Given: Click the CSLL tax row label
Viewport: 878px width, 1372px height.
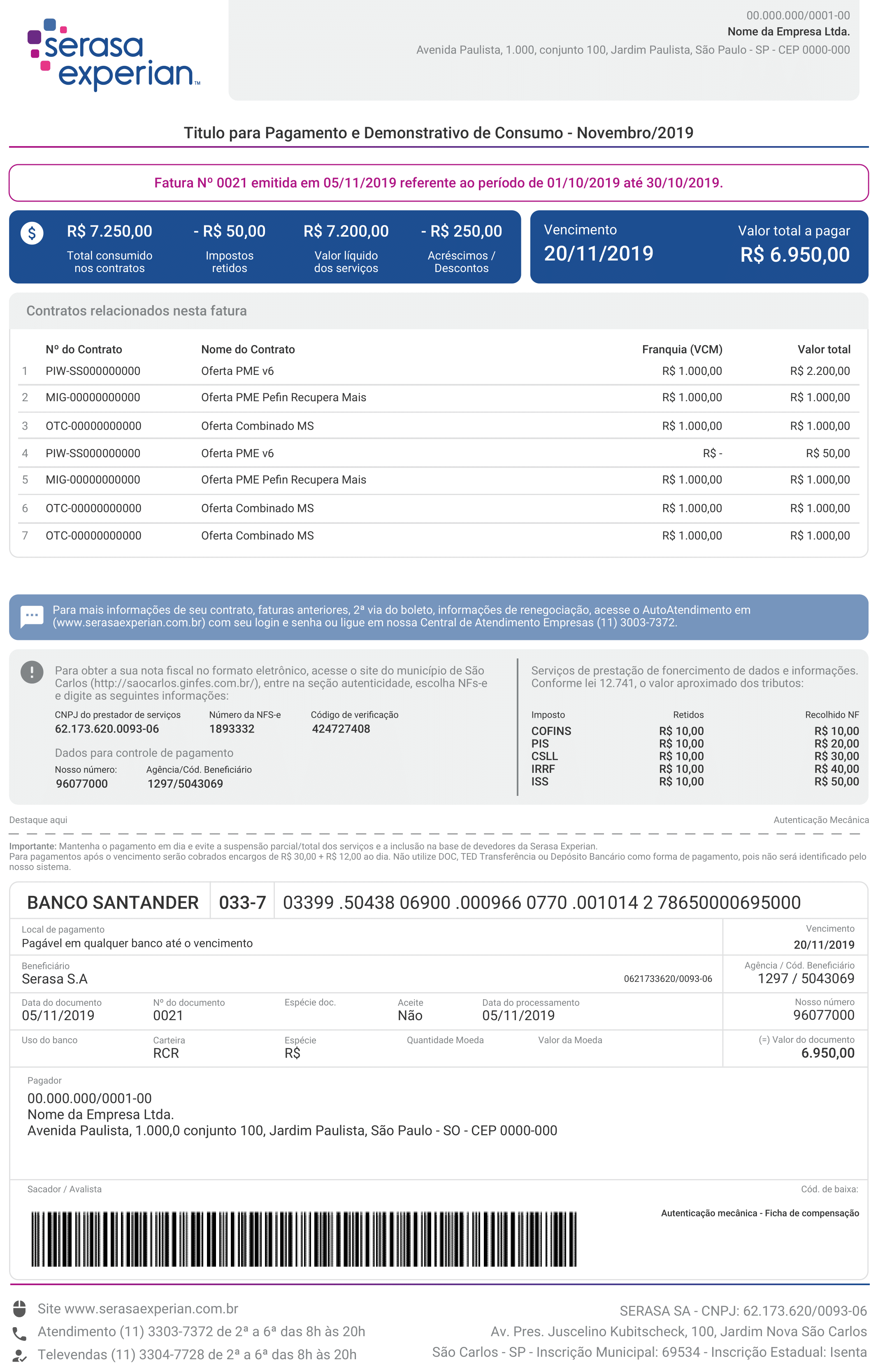Looking at the screenshot, I should (544, 756).
